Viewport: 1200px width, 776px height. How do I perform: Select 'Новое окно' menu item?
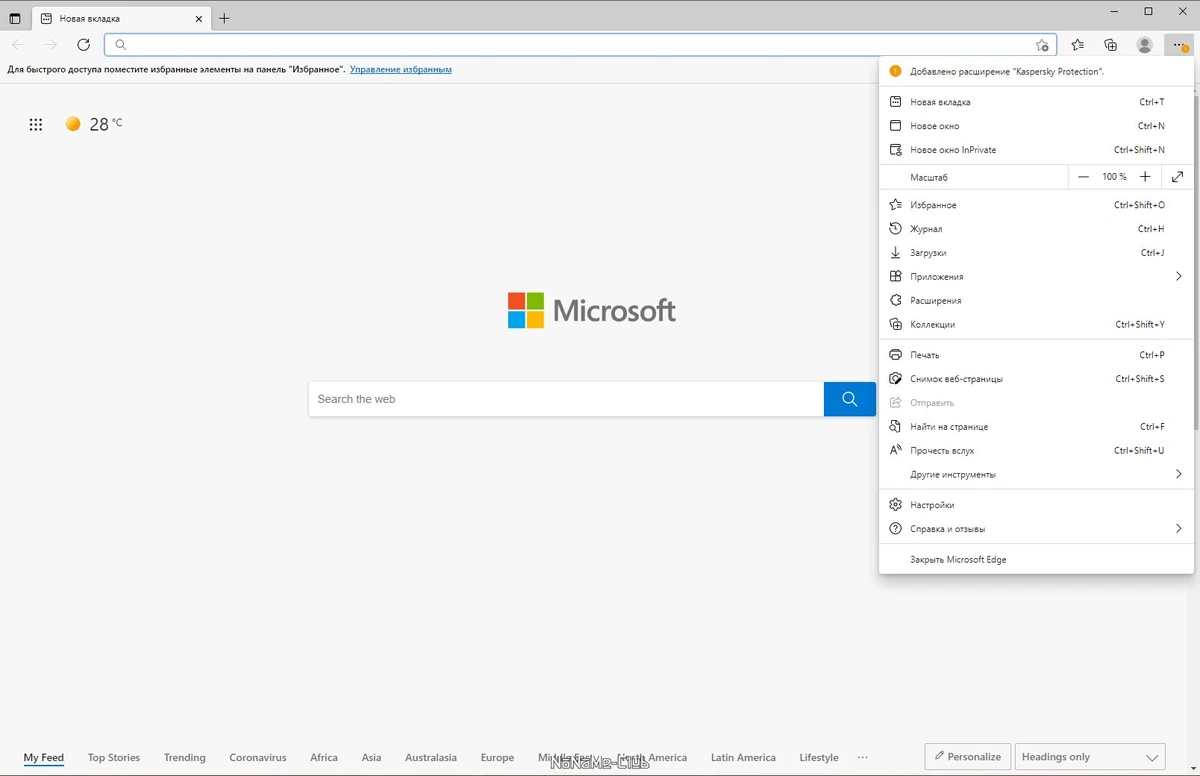coord(1036,126)
